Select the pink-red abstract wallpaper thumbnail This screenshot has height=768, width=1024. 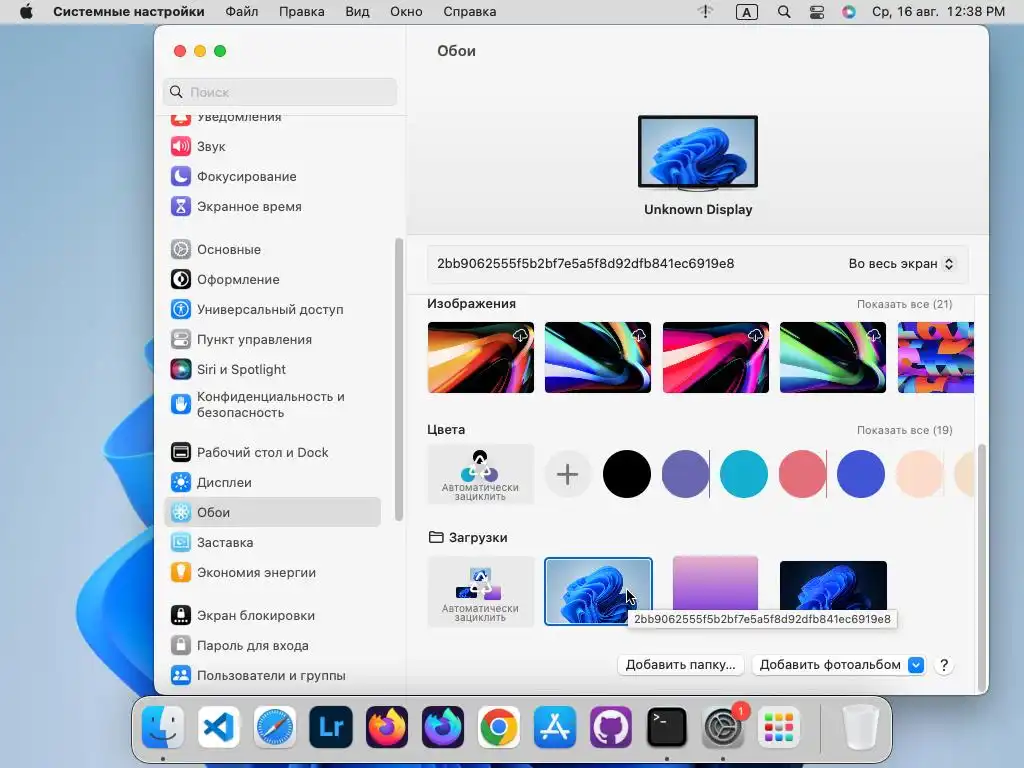coord(716,357)
